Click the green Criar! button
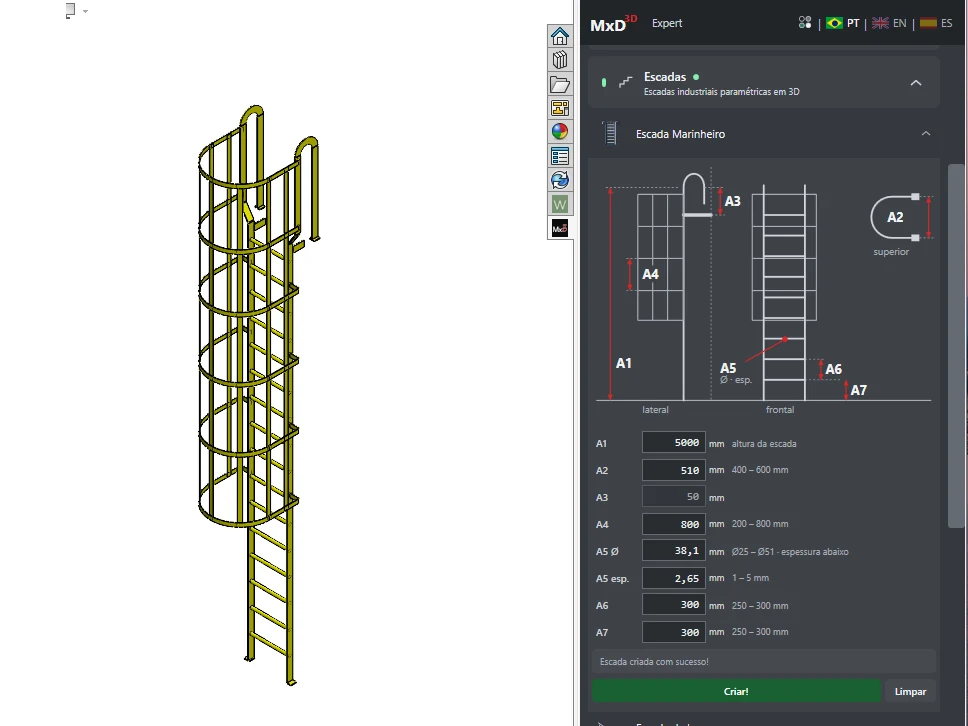This screenshot has width=968, height=726. pos(736,691)
